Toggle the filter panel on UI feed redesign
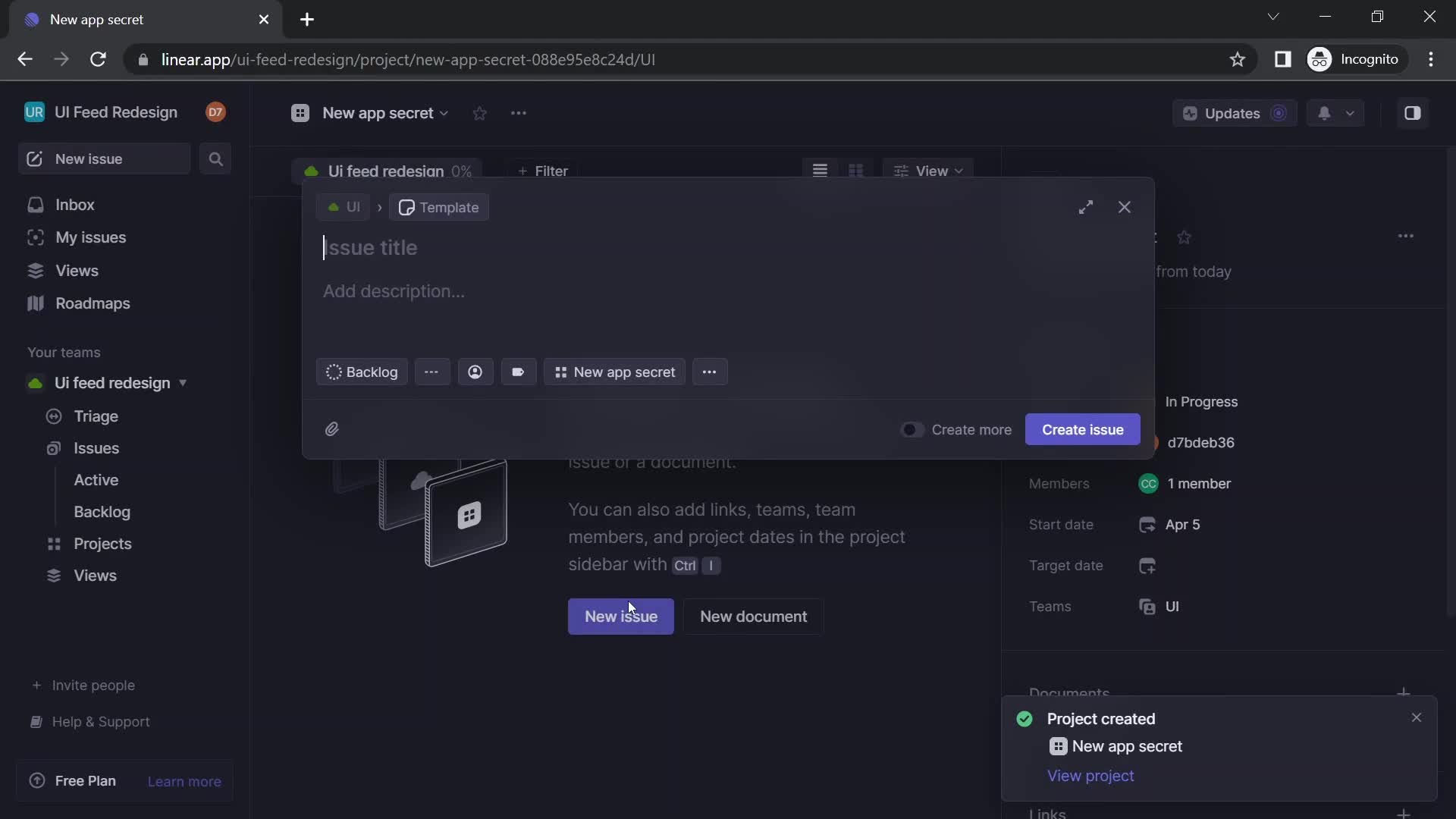The width and height of the screenshot is (1456, 819). point(543,170)
